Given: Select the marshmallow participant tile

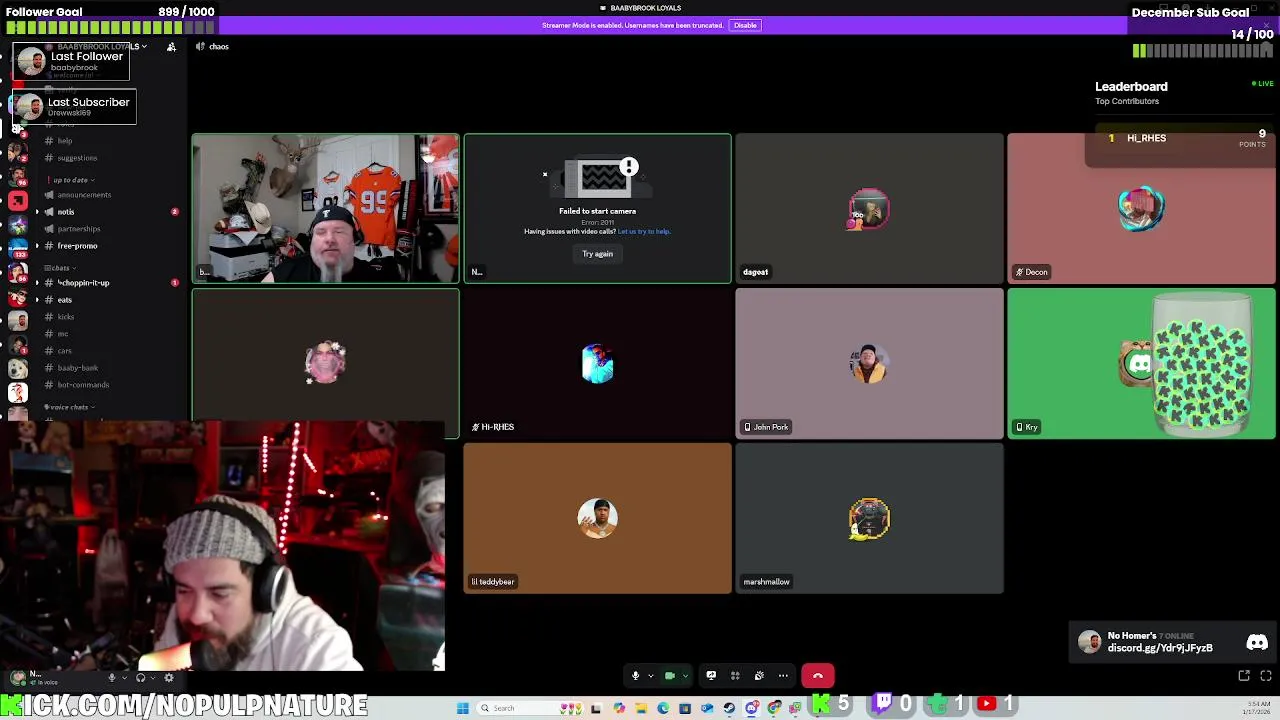Looking at the screenshot, I should (869, 519).
